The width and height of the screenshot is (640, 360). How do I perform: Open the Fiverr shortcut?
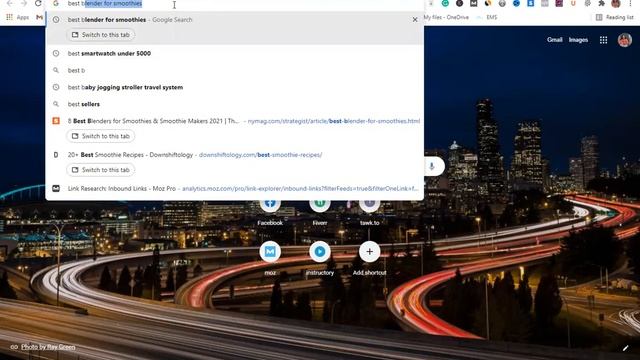click(x=320, y=211)
